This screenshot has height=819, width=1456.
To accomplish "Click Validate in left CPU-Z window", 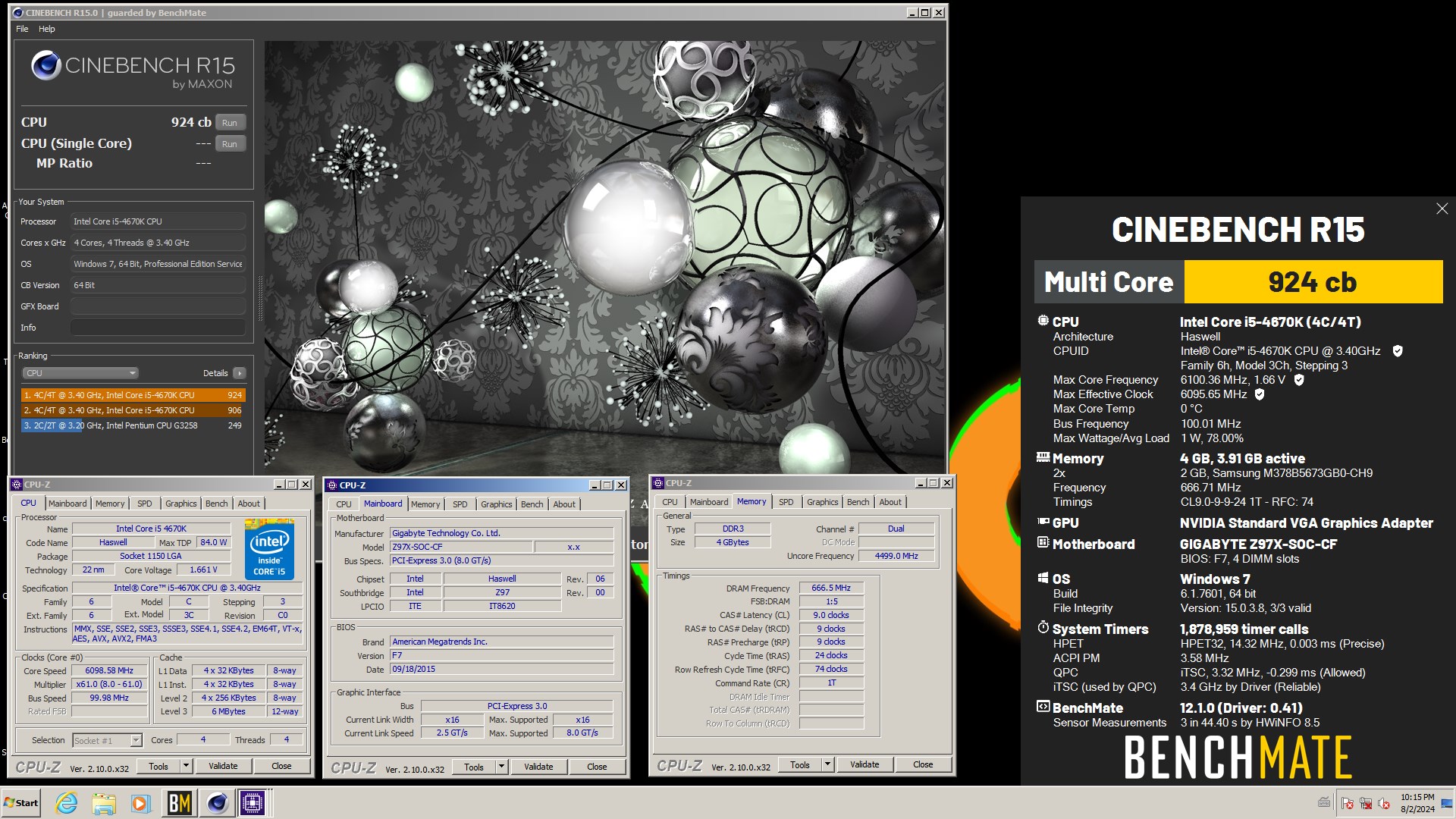I will coord(223,766).
